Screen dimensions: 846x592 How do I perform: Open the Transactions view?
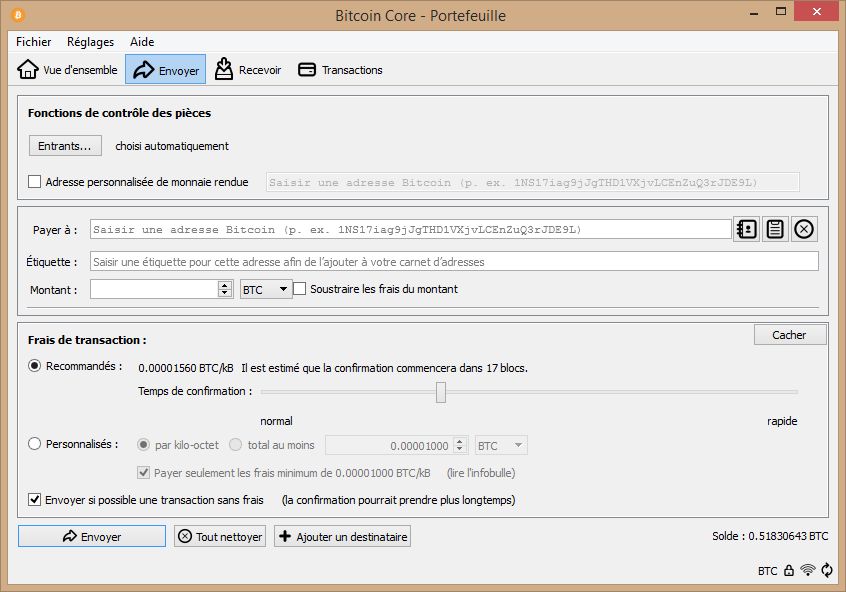pyautogui.click(x=340, y=70)
